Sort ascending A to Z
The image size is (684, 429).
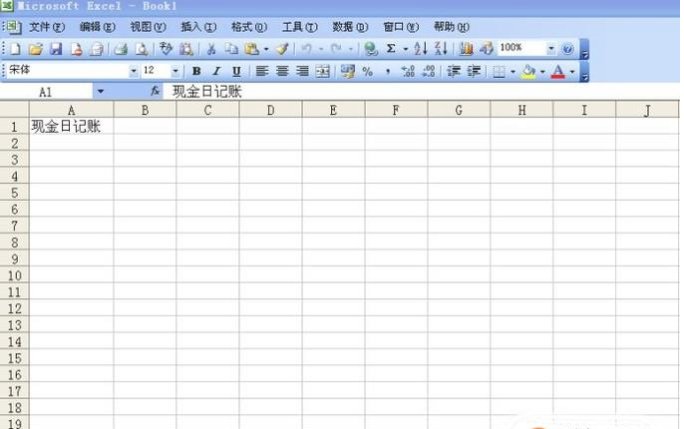[x=420, y=48]
